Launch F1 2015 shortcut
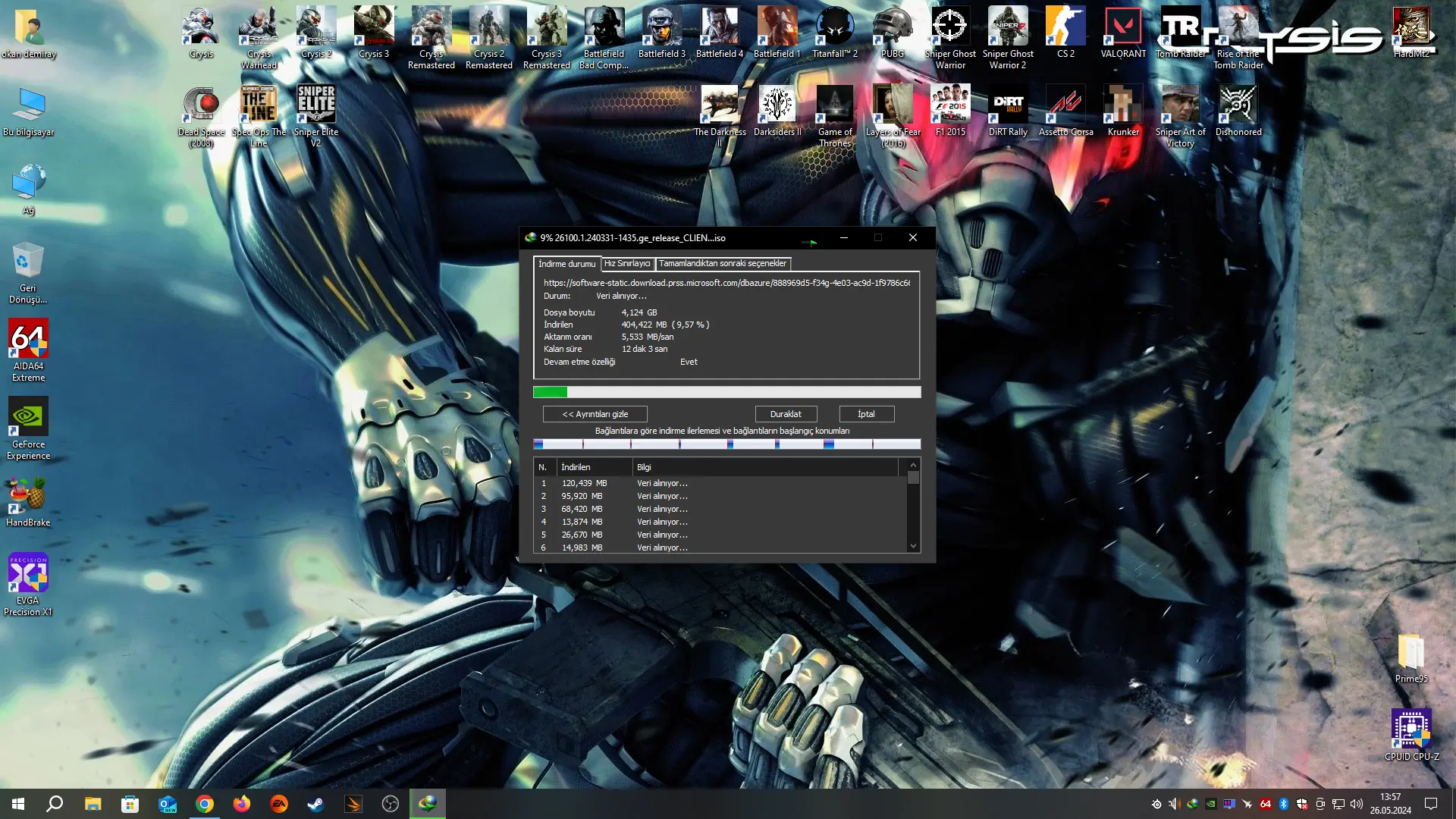This screenshot has height=819, width=1456. point(950,111)
